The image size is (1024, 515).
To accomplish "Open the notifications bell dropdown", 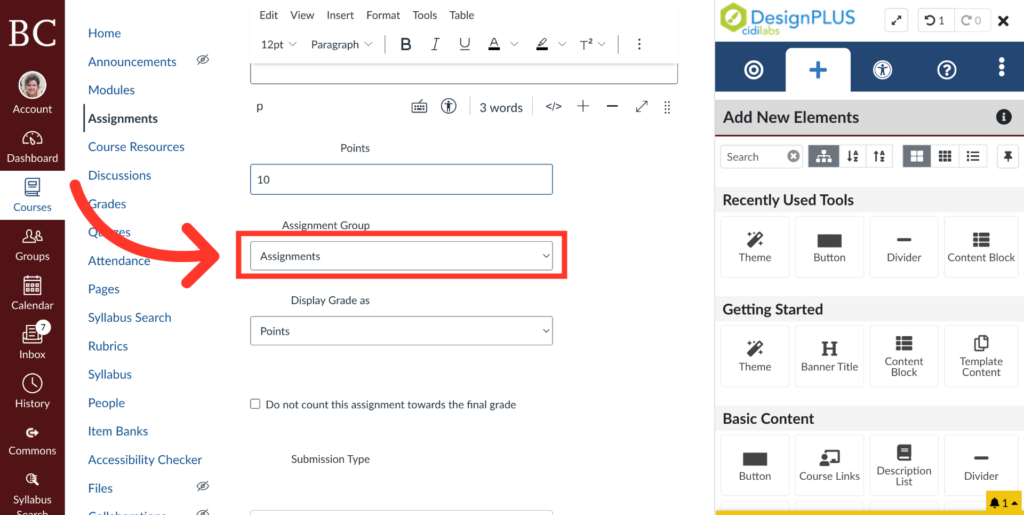I will (1003, 503).
